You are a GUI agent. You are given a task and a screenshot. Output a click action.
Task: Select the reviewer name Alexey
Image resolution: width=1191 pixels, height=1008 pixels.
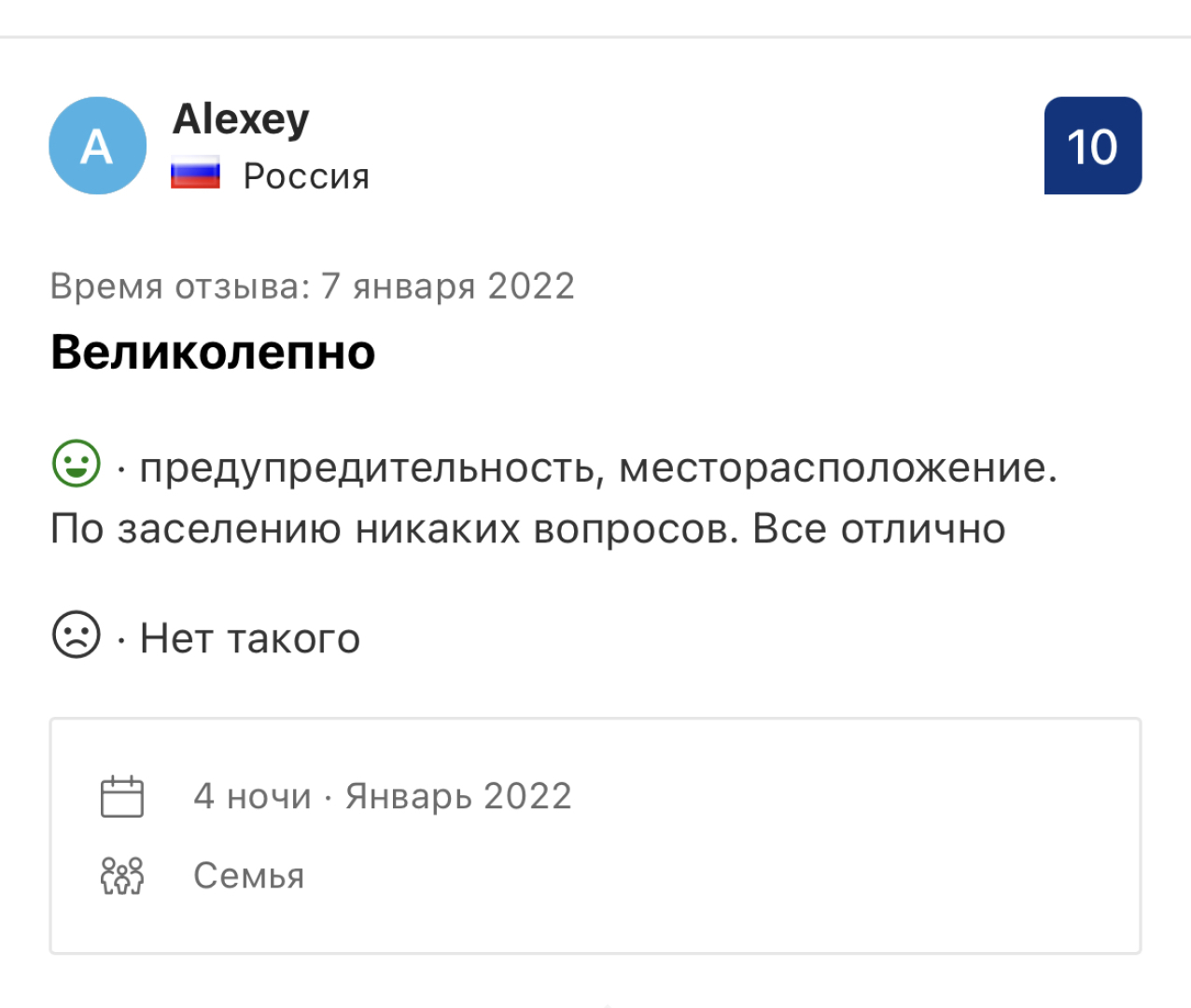pos(241,119)
